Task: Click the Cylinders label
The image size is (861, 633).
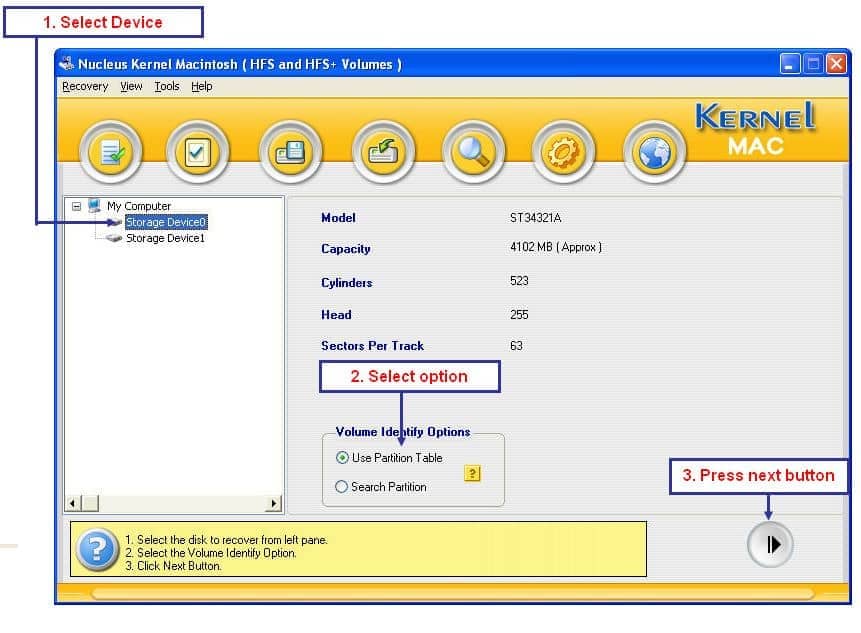Action: pos(346,283)
